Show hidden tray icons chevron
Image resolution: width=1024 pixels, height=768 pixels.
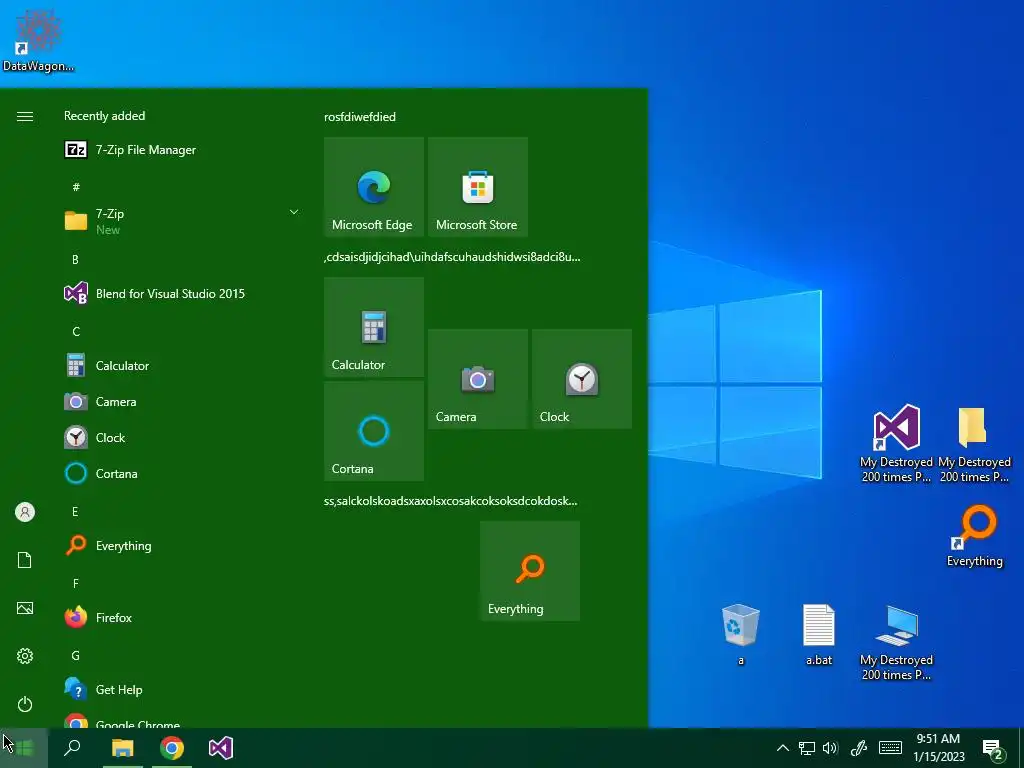click(x=782, y=748)
